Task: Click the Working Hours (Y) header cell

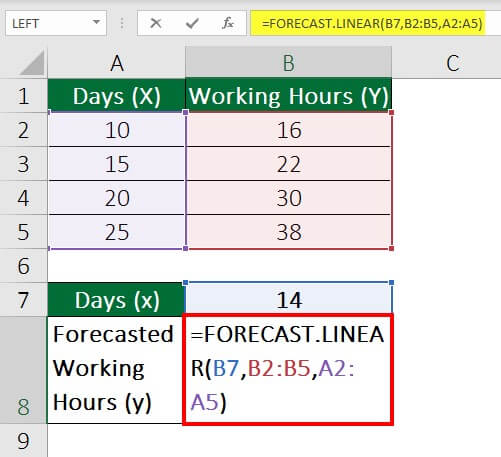Action: (288, 96)
